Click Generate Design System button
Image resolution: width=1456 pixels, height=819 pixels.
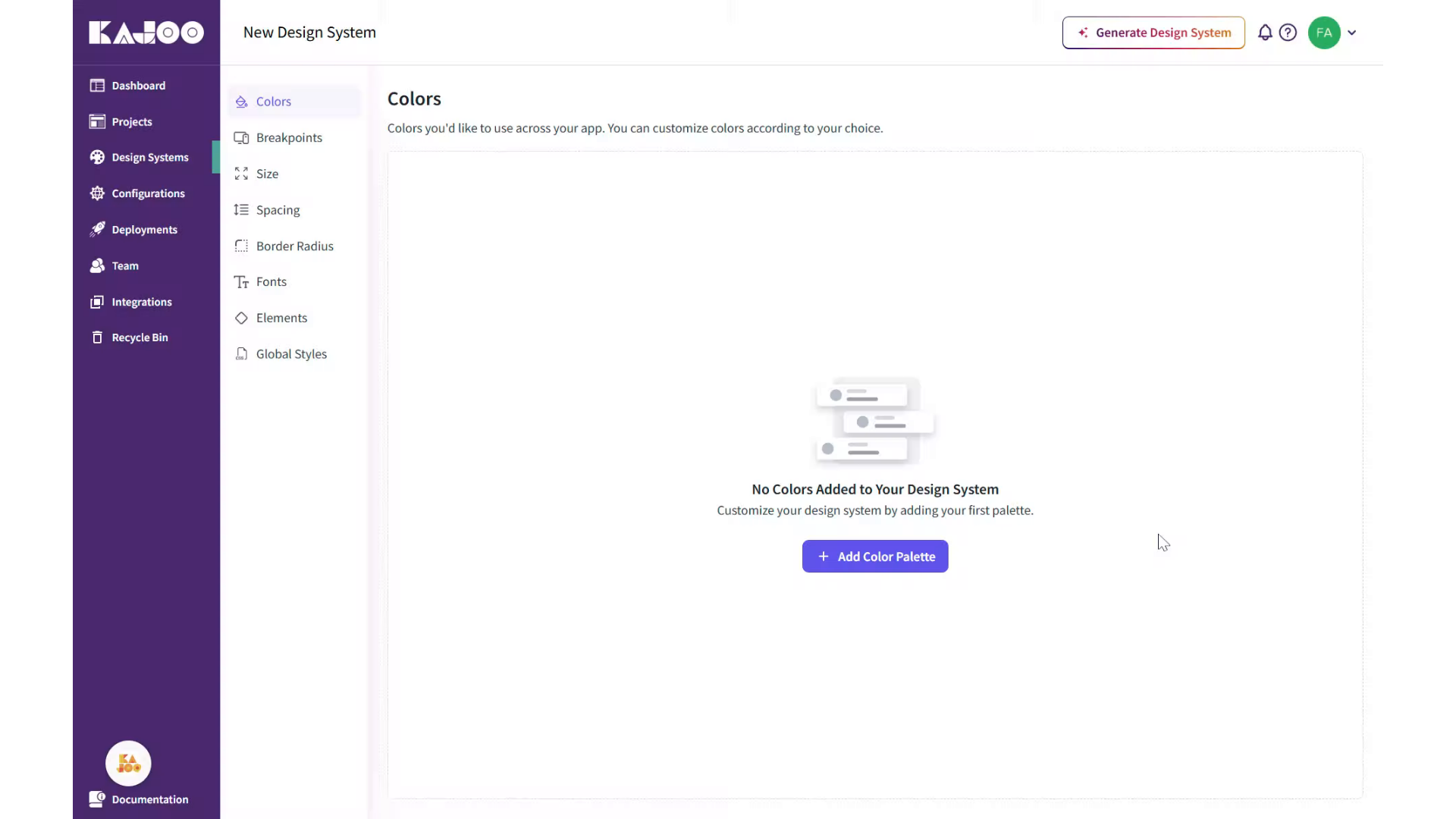click(1153, 33)
